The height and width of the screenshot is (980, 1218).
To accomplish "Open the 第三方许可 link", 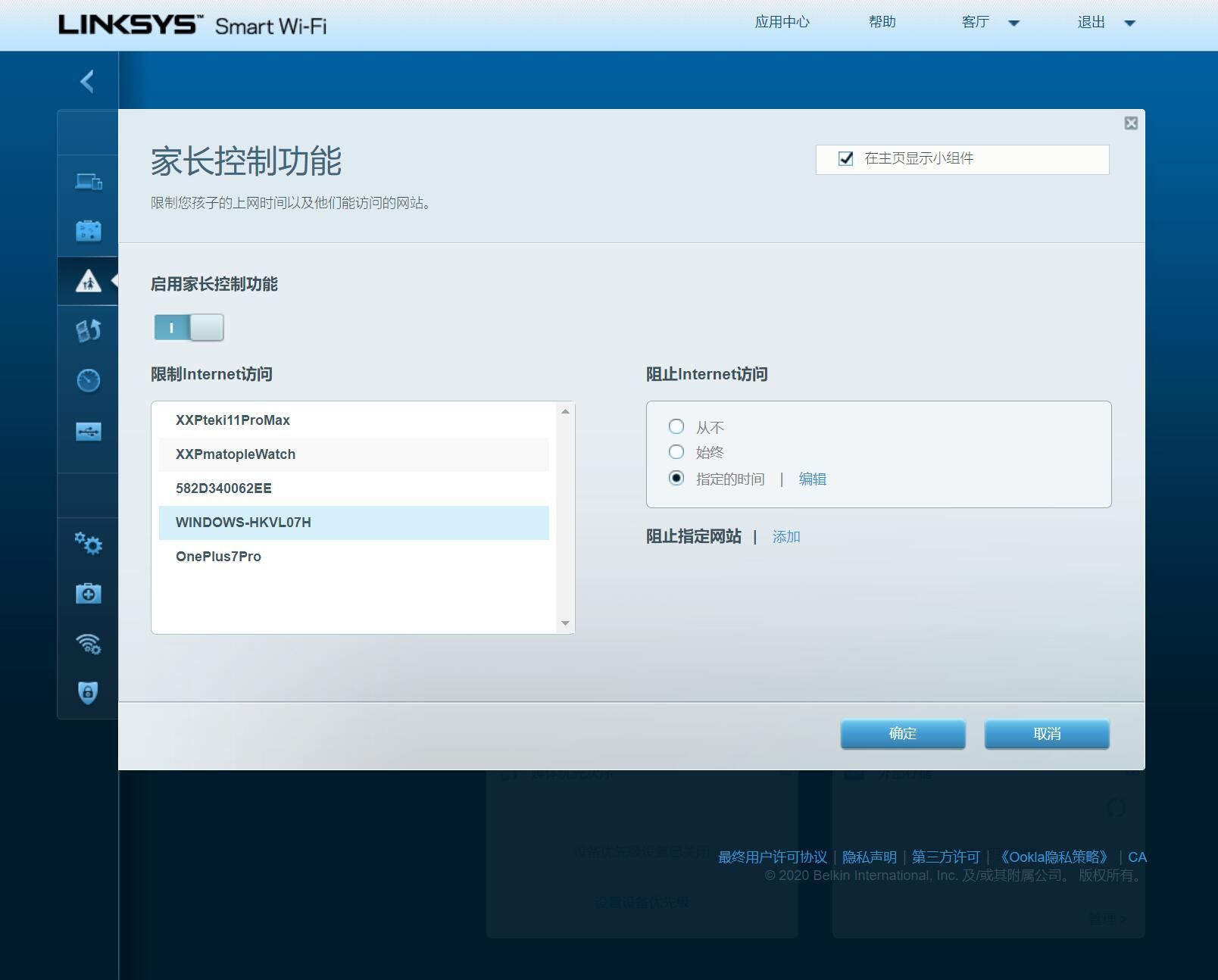I will [946, 857].
